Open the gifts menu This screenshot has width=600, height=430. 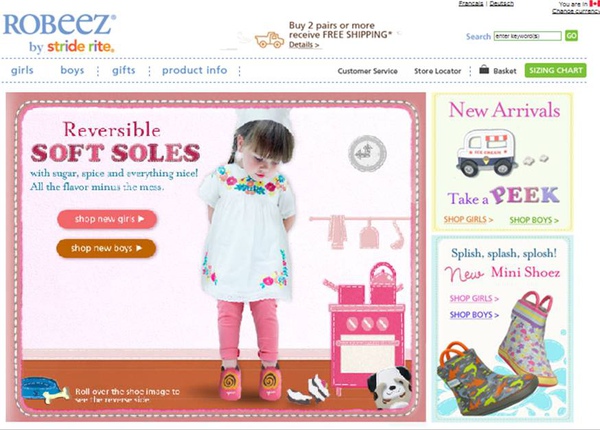click(x=124, y=70)
